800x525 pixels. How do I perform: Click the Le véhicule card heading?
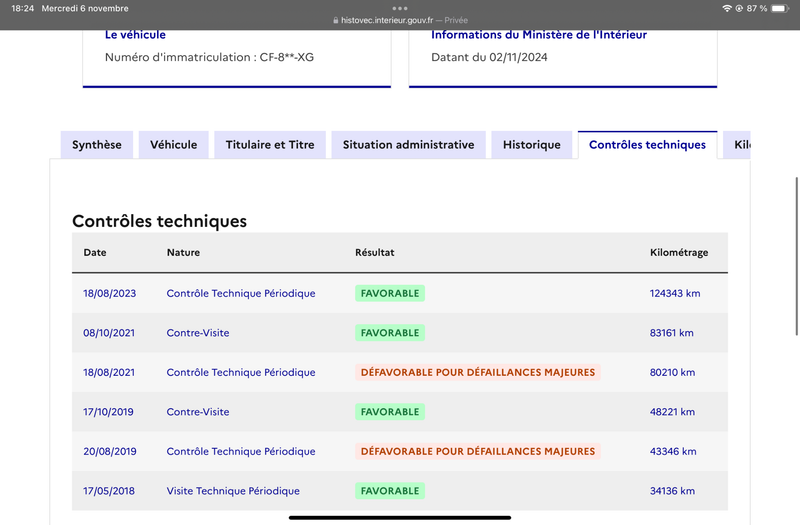tap(135, 35)
